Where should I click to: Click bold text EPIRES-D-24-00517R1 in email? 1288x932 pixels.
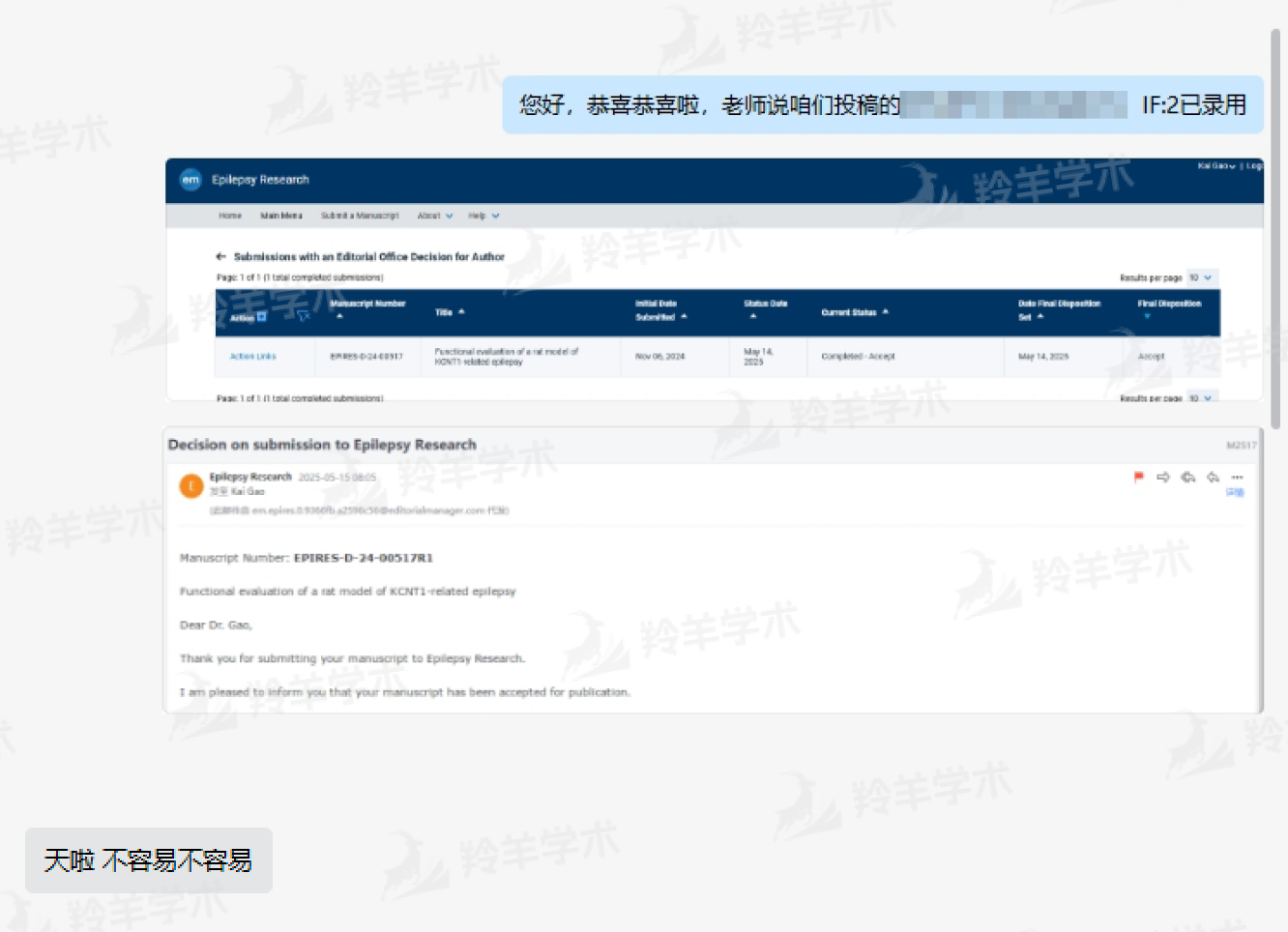coord(364,558)
